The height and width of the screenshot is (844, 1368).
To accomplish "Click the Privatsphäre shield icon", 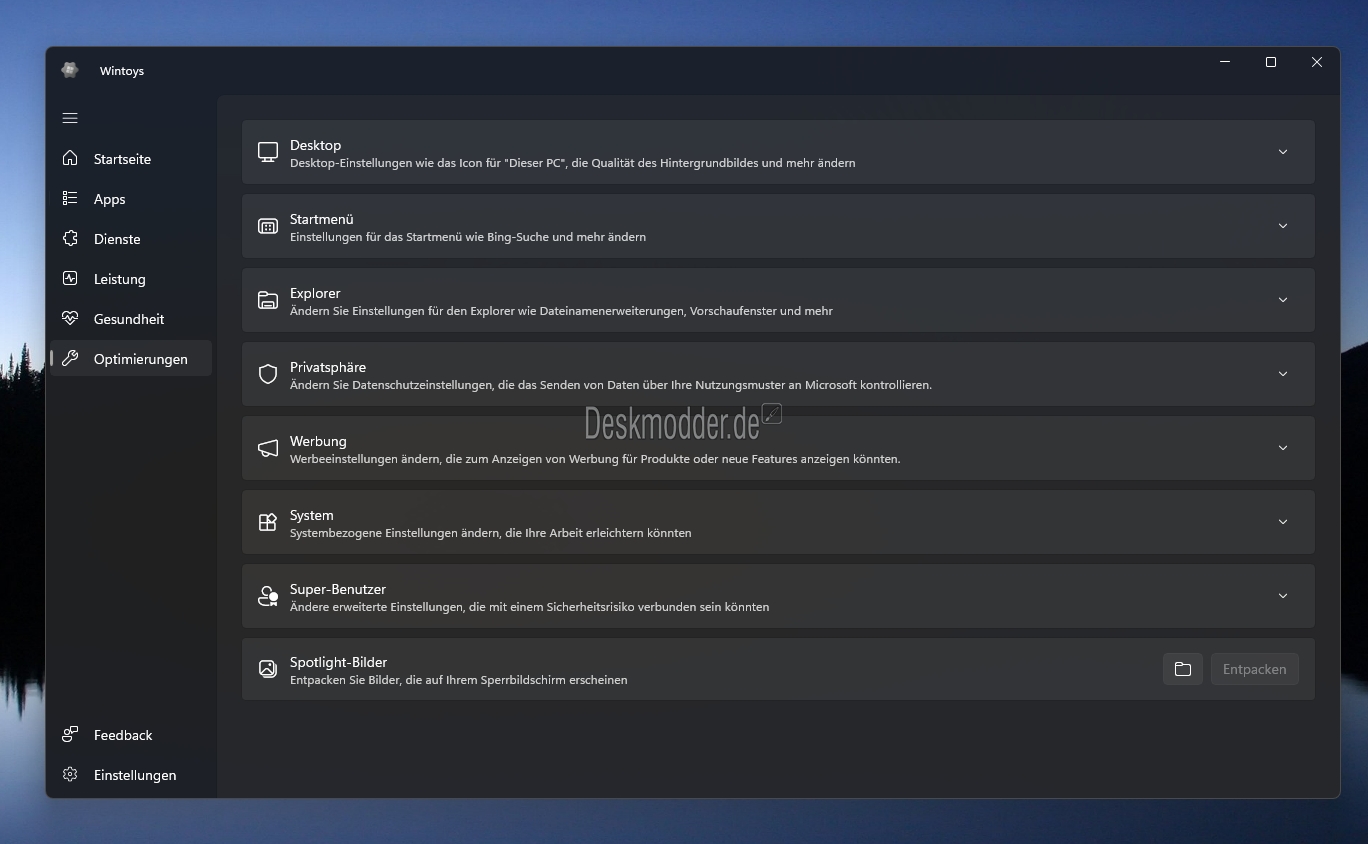I will [268, 374].
